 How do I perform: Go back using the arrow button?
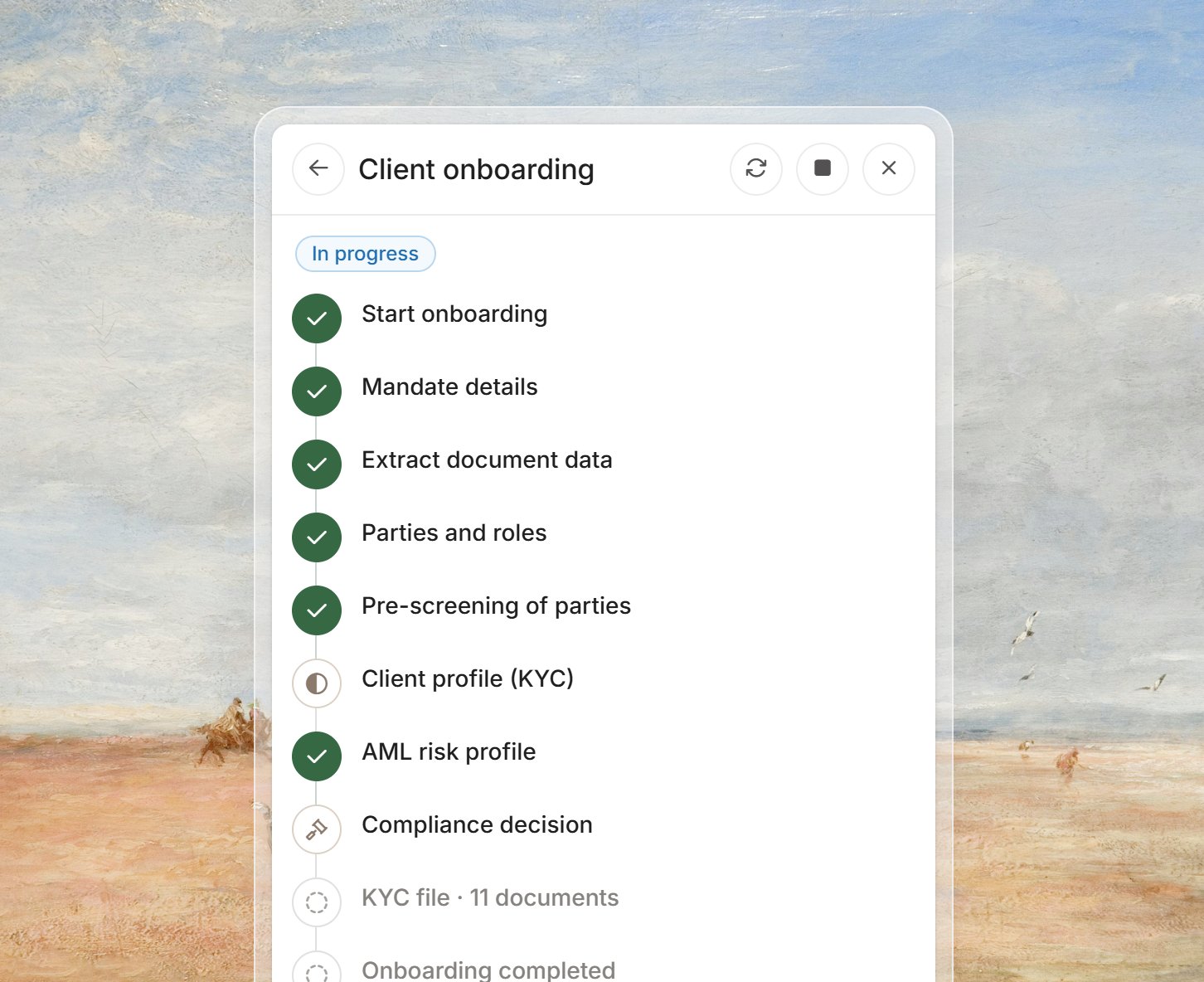[318, 168]
